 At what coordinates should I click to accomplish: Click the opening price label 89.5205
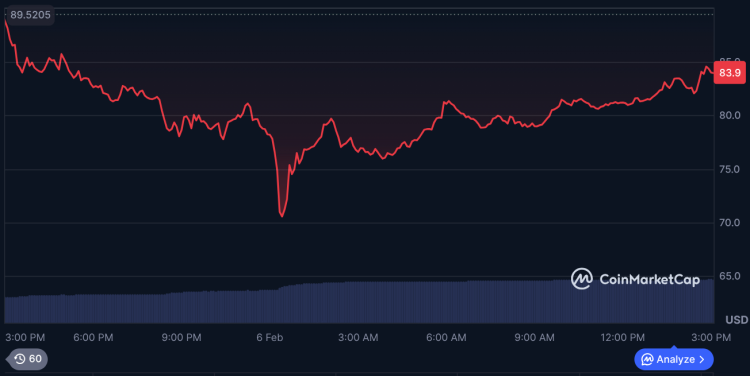tap(30, 15)
